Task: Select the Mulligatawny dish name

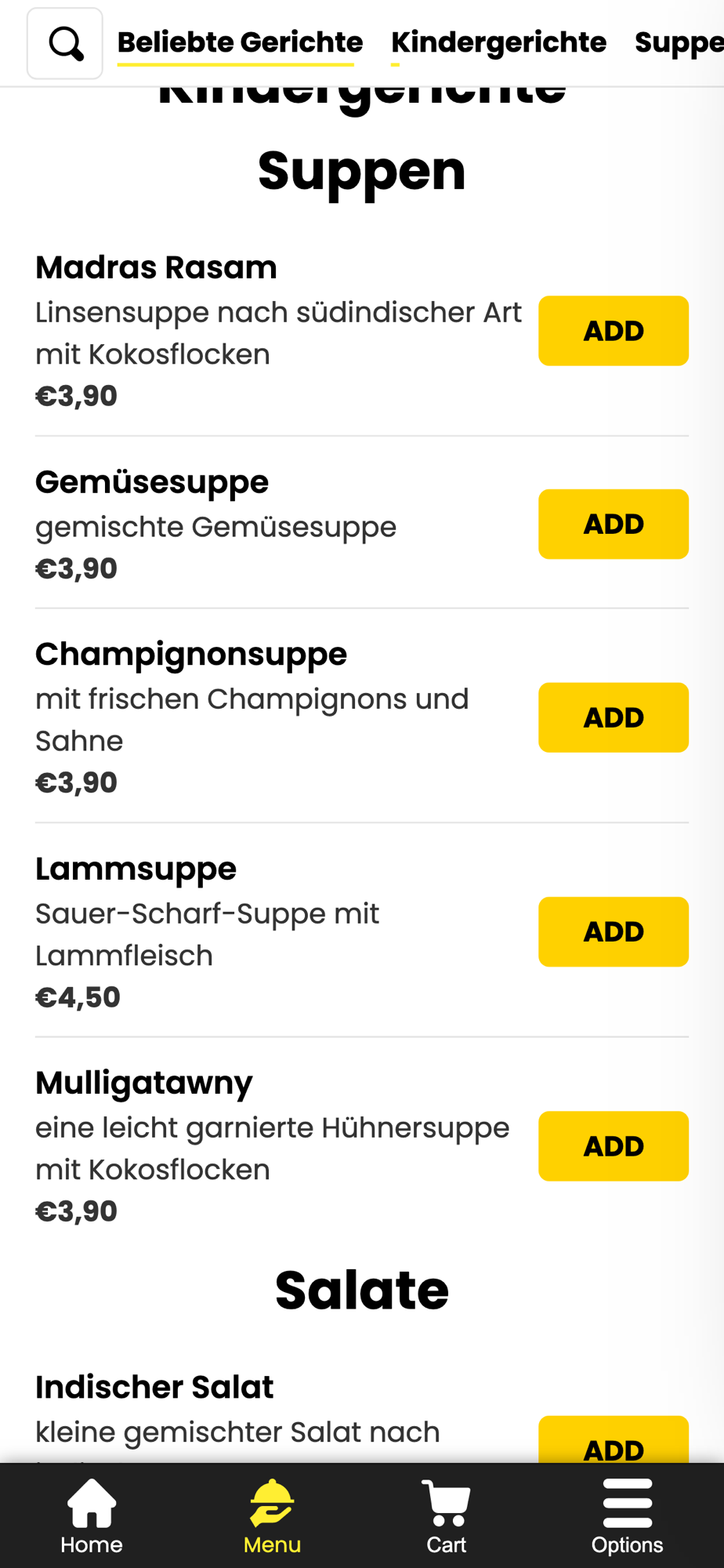Action: (x=144, y=1083)
